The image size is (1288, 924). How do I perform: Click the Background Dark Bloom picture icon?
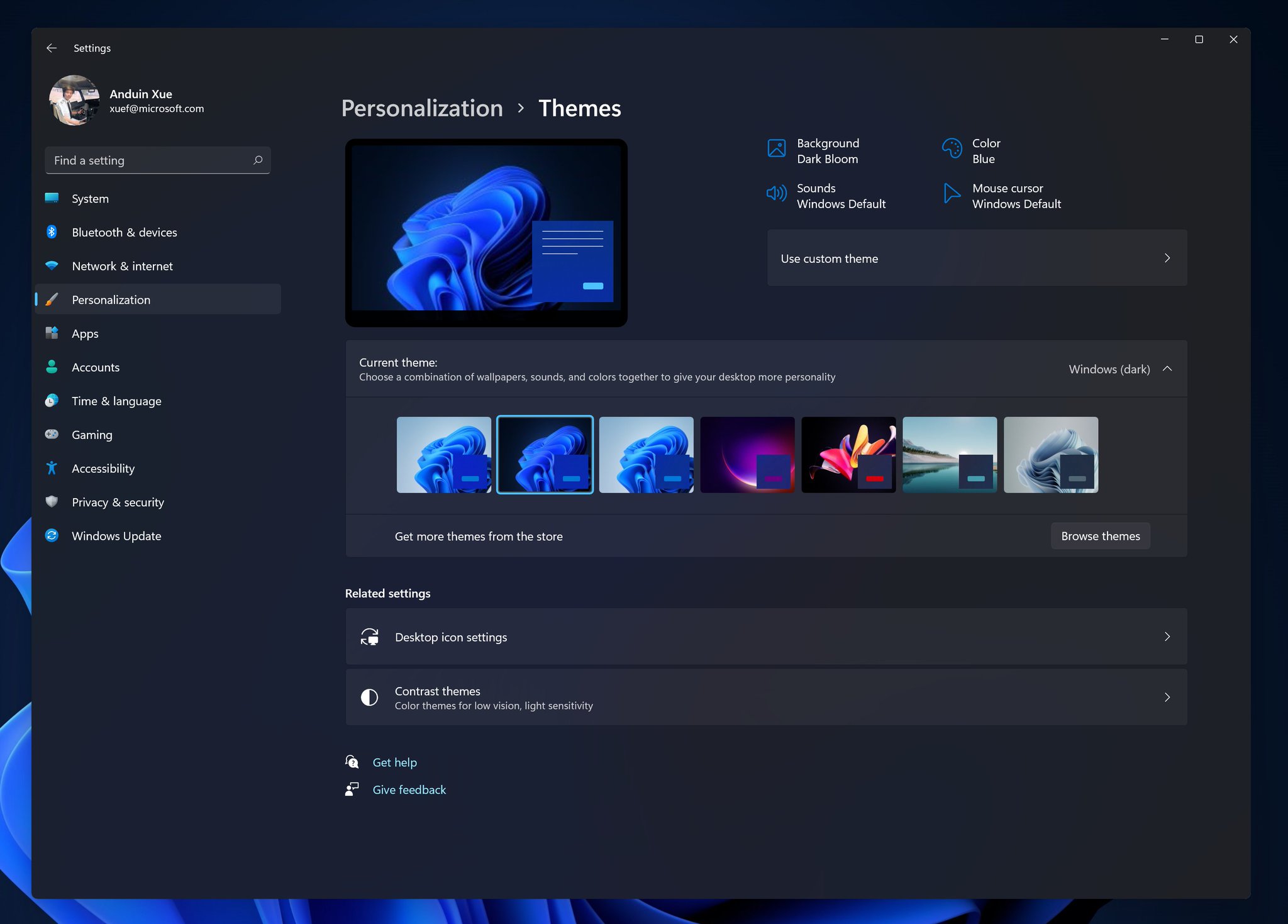[x=776, y=148]
